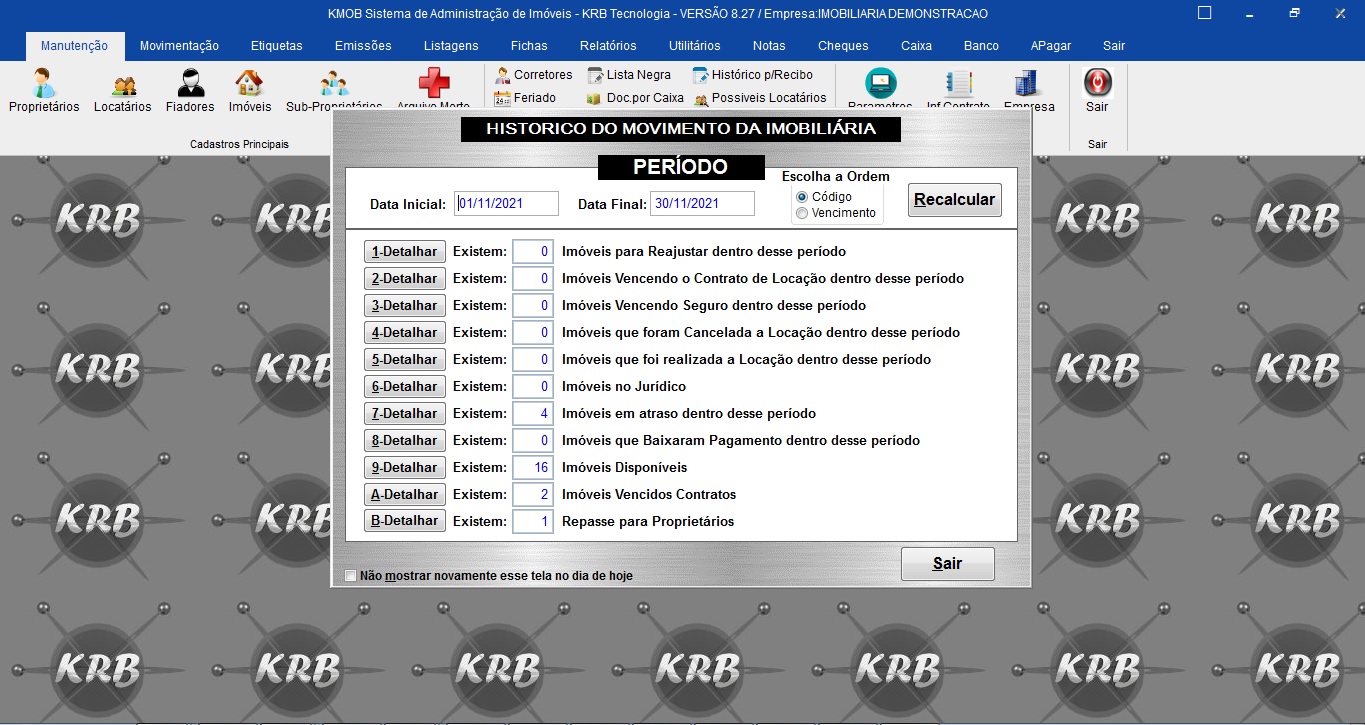Switch to the Manutenção tab
Screen dimensions: 1365x725
pos(75,46)
